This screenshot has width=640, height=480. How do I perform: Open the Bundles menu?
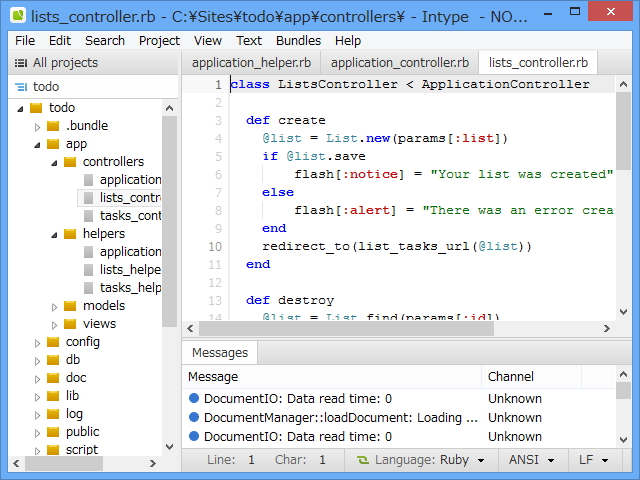click(298, 41)
